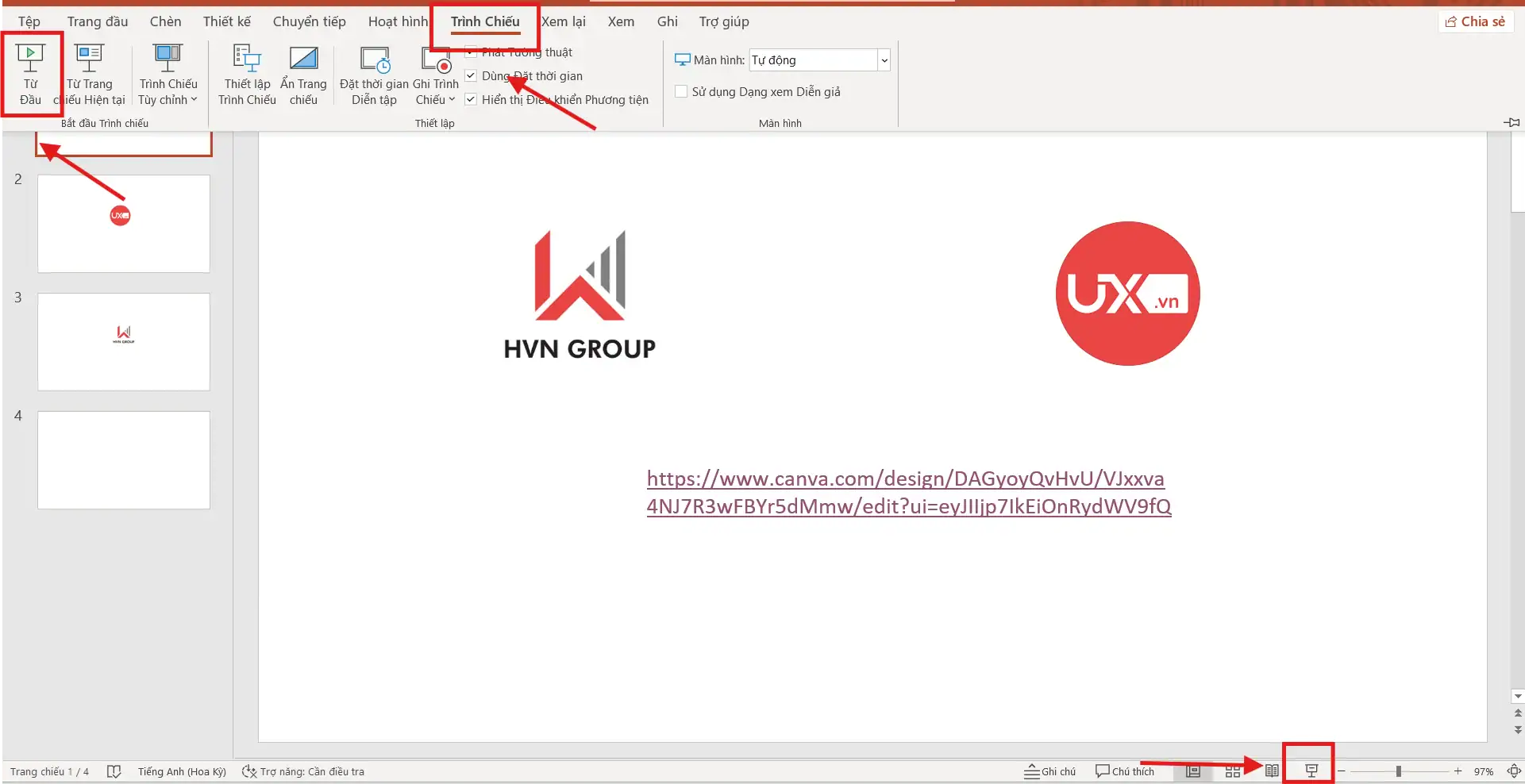The height and width of the screenshot is (784, 1525).
Task: Open Reading View from status bar
Action: [1271, 771]
